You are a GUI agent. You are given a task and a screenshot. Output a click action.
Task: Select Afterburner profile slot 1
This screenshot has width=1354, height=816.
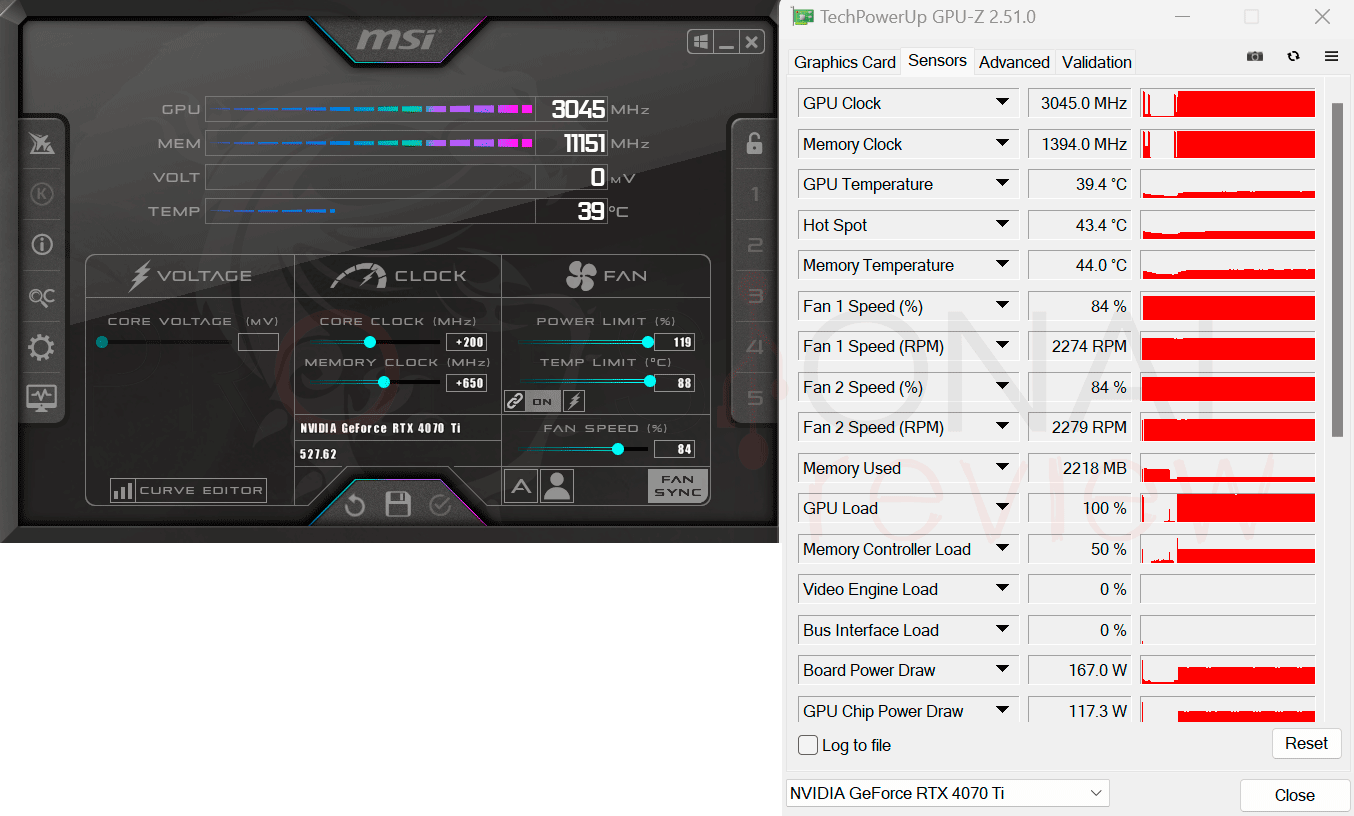point(755,194)
